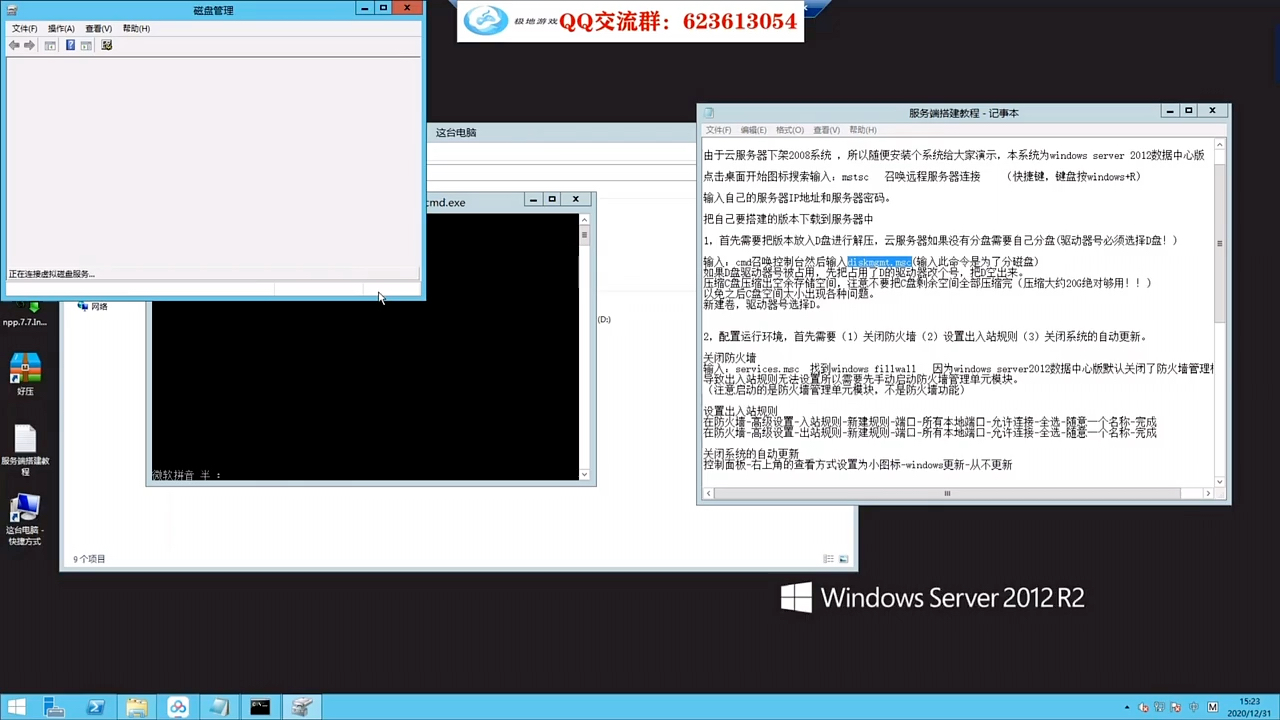Click the Baidu cloud icon in taskbar

click(x=177, y=707)
